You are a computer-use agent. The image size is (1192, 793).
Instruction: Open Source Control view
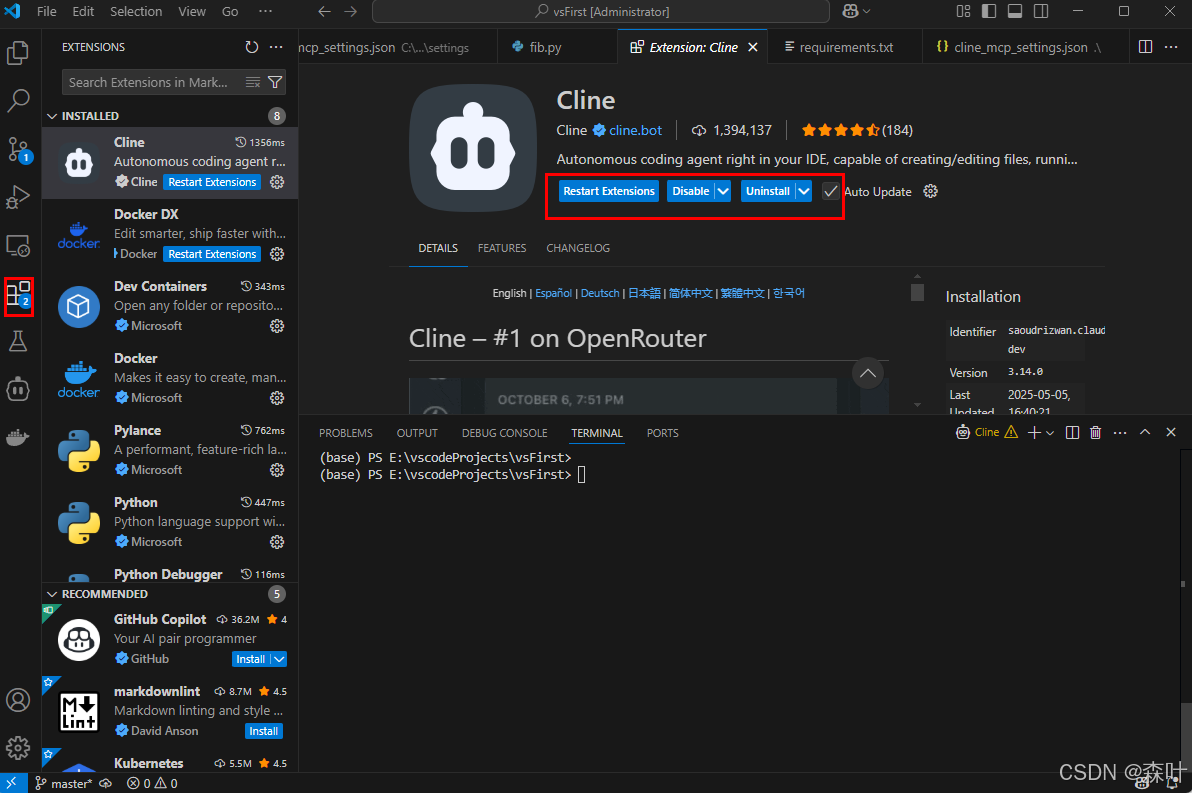click(18, 149)
